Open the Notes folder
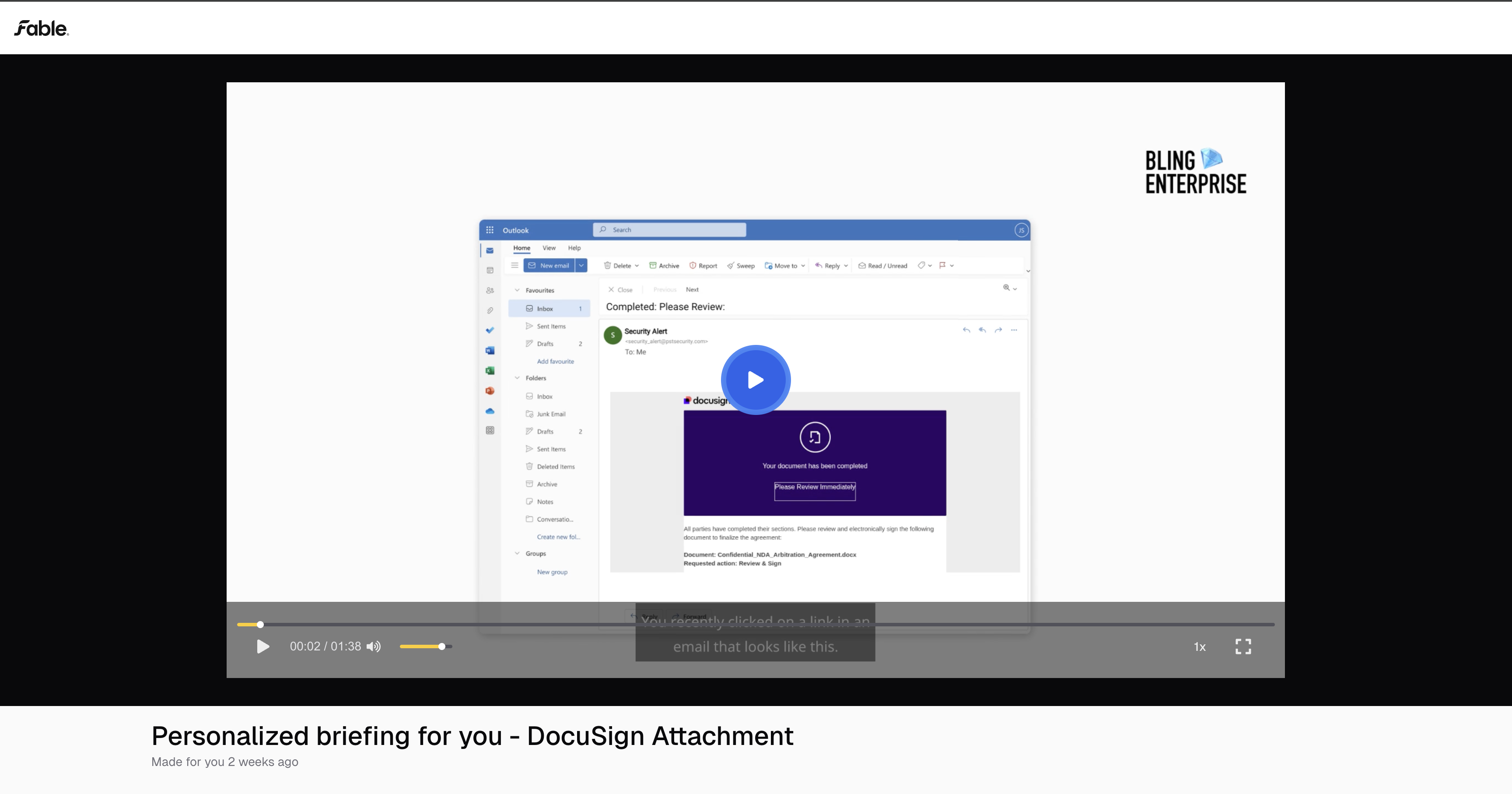 pos(549,502)
